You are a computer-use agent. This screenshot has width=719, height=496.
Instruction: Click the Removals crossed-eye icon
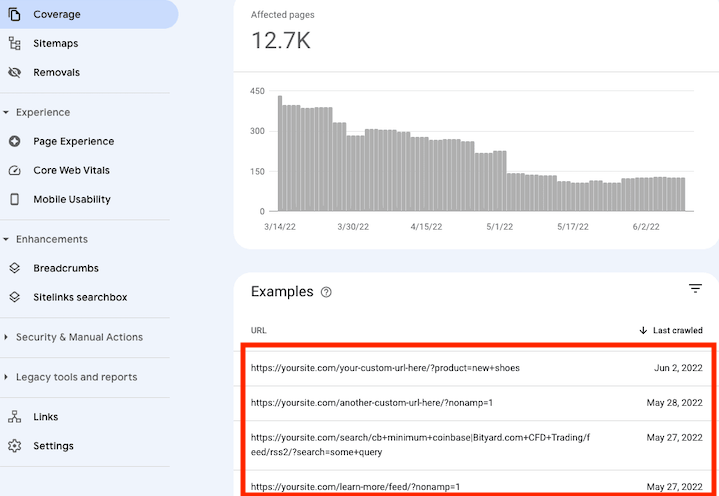click(14, 72)
